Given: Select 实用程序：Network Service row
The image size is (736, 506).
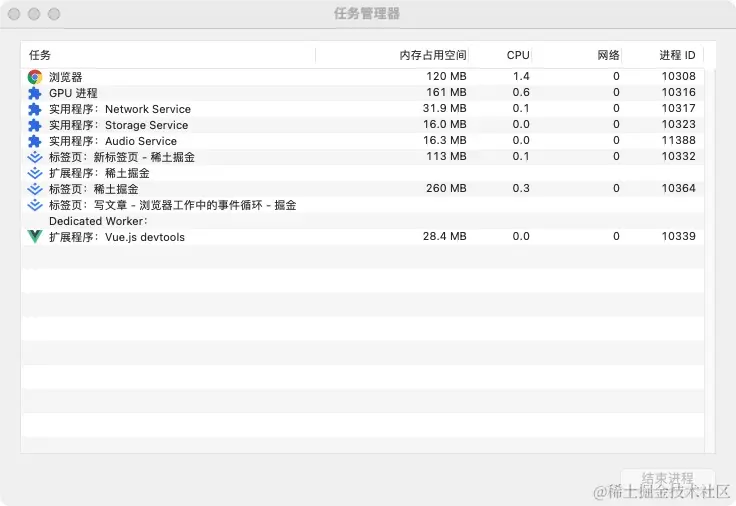Looking at the screenshot, I should click(362, 108).
